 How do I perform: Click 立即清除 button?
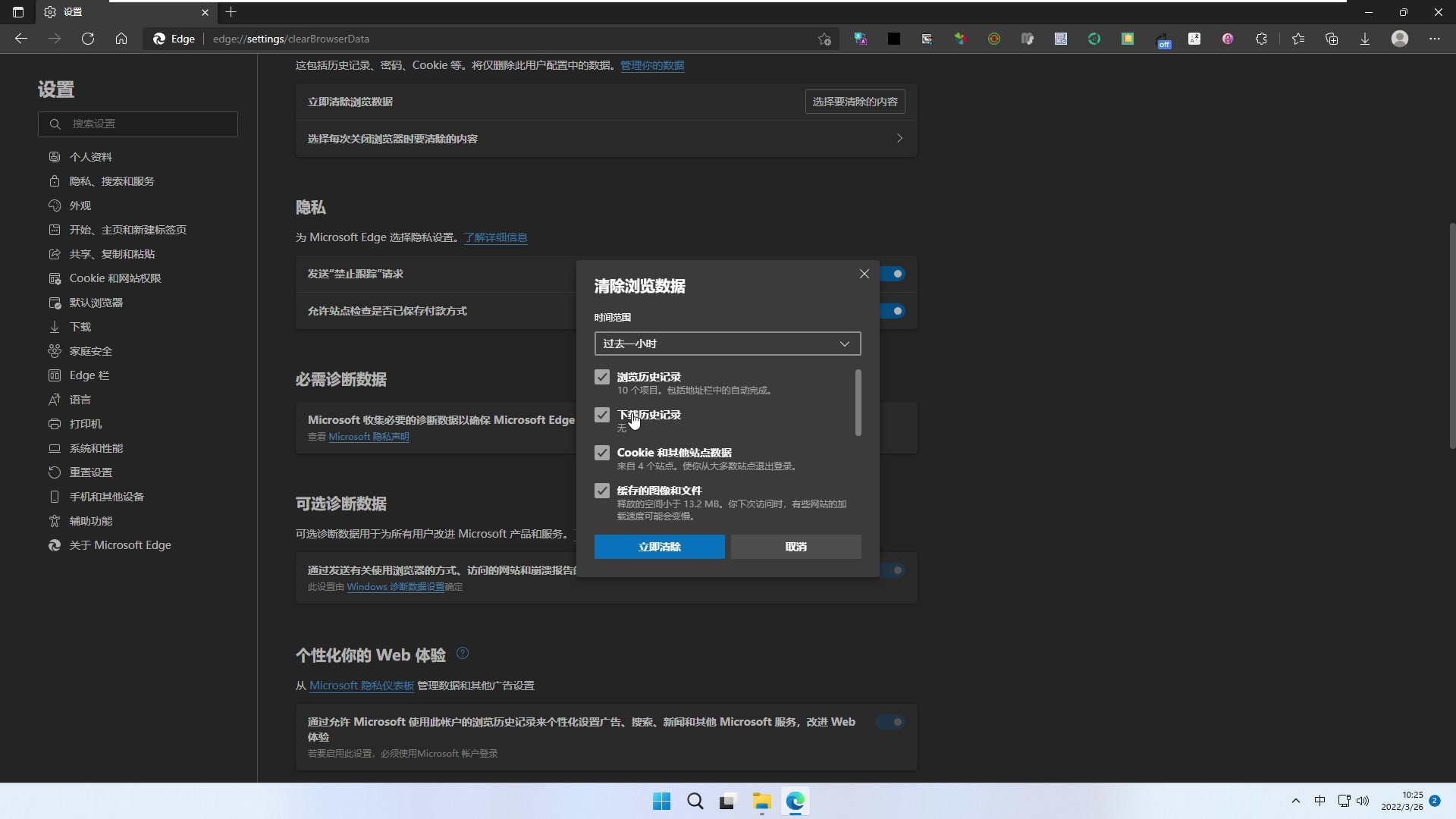[x=659, y=547]
